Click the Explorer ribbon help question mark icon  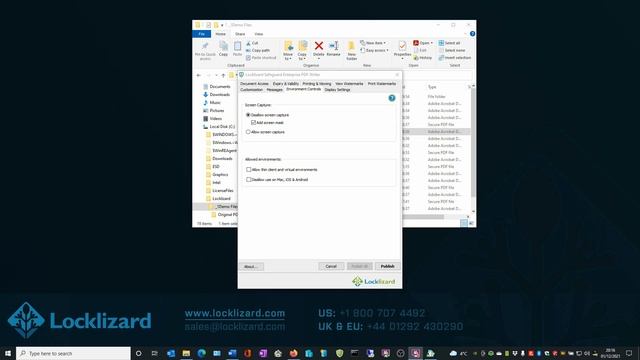pos(472,34)
